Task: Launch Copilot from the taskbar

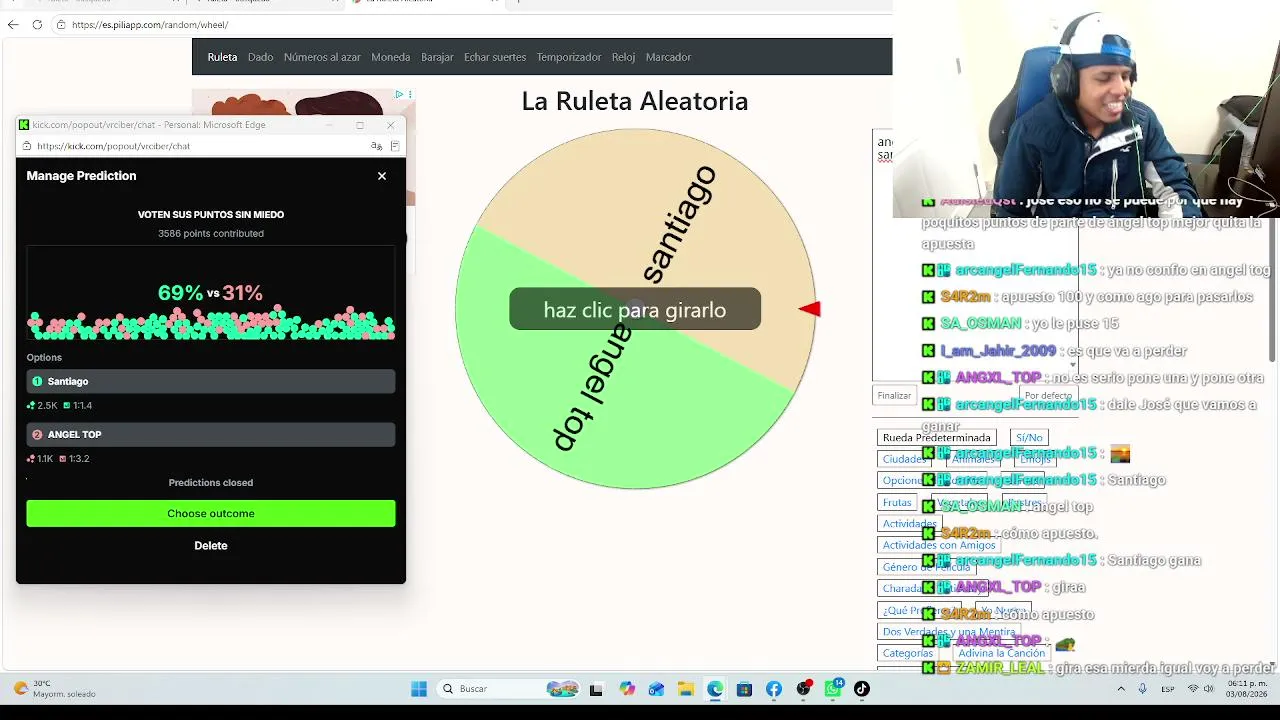Action: (626, 689)
